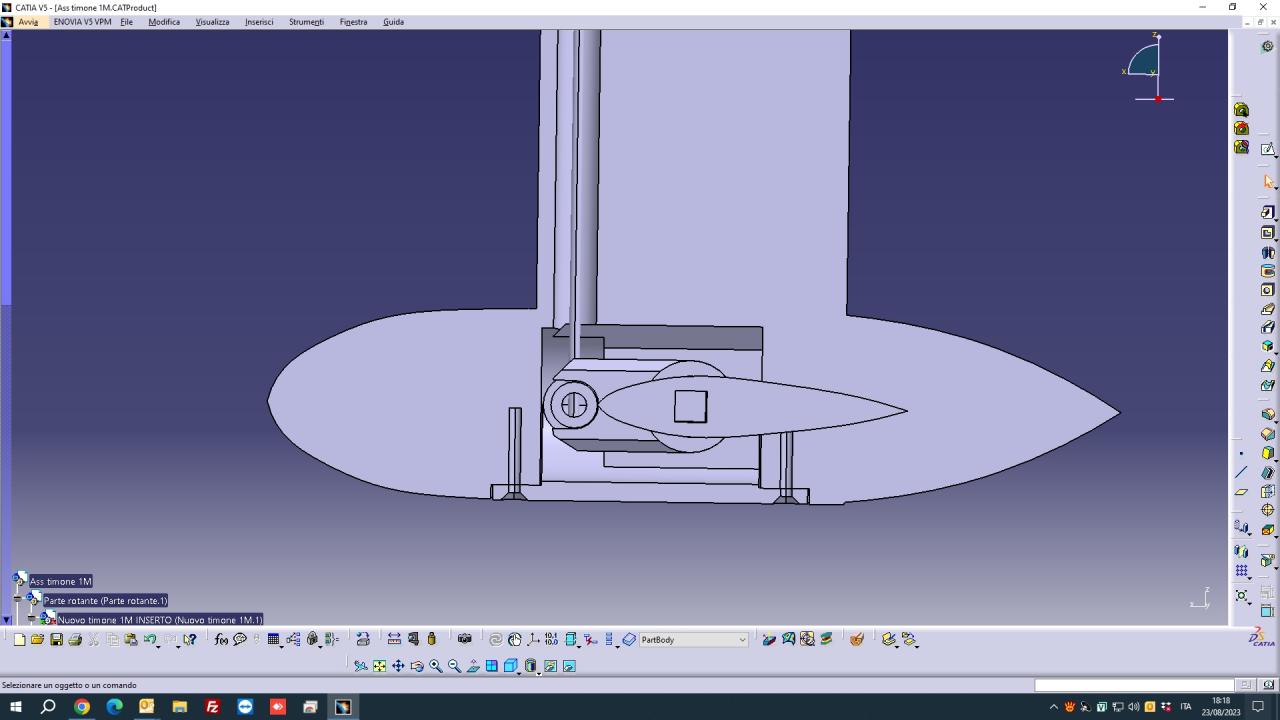Select the Fit All In view icon

tap(379, 666)
